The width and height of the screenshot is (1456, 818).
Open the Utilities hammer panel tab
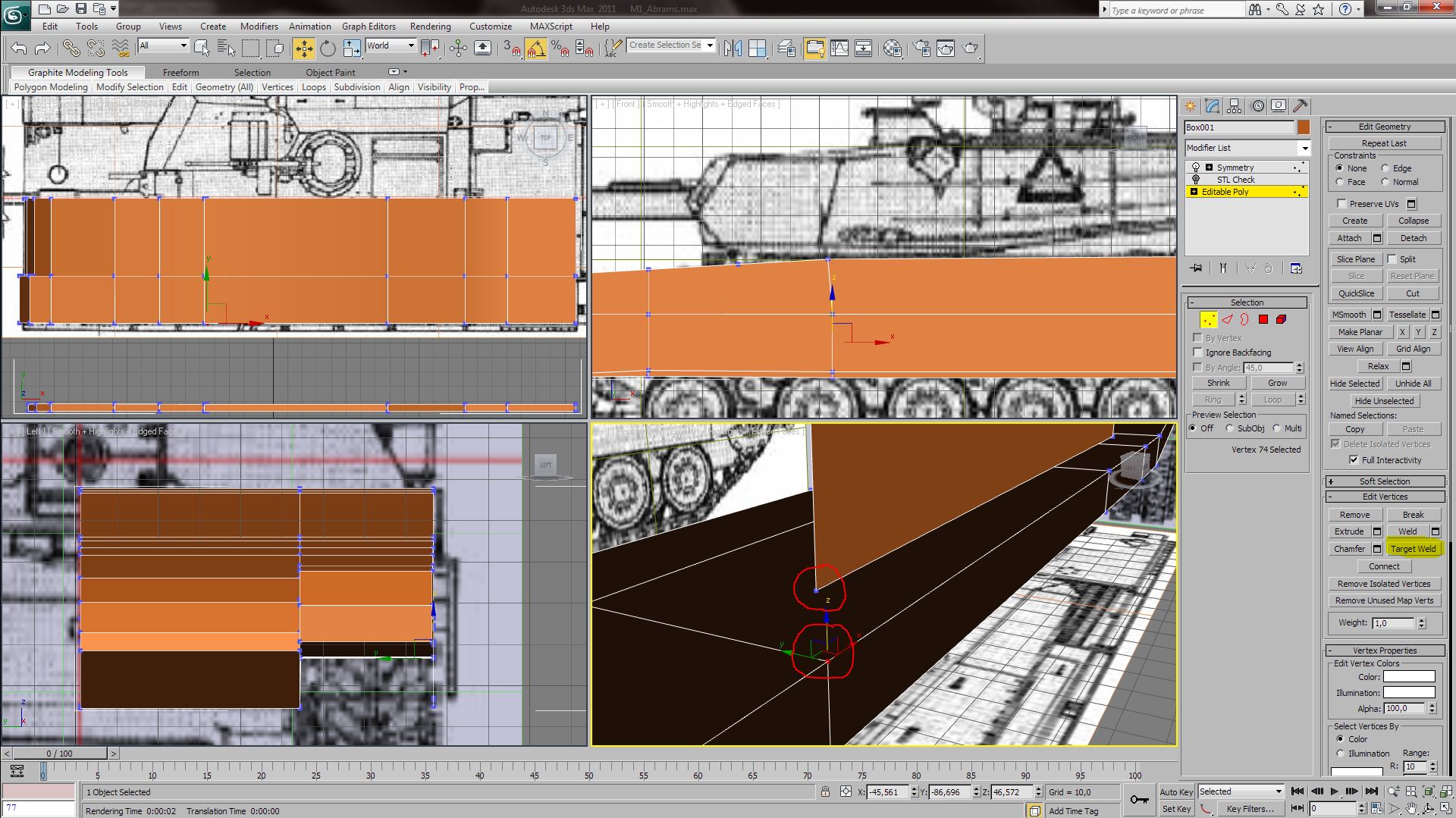tap(1300, 106)
